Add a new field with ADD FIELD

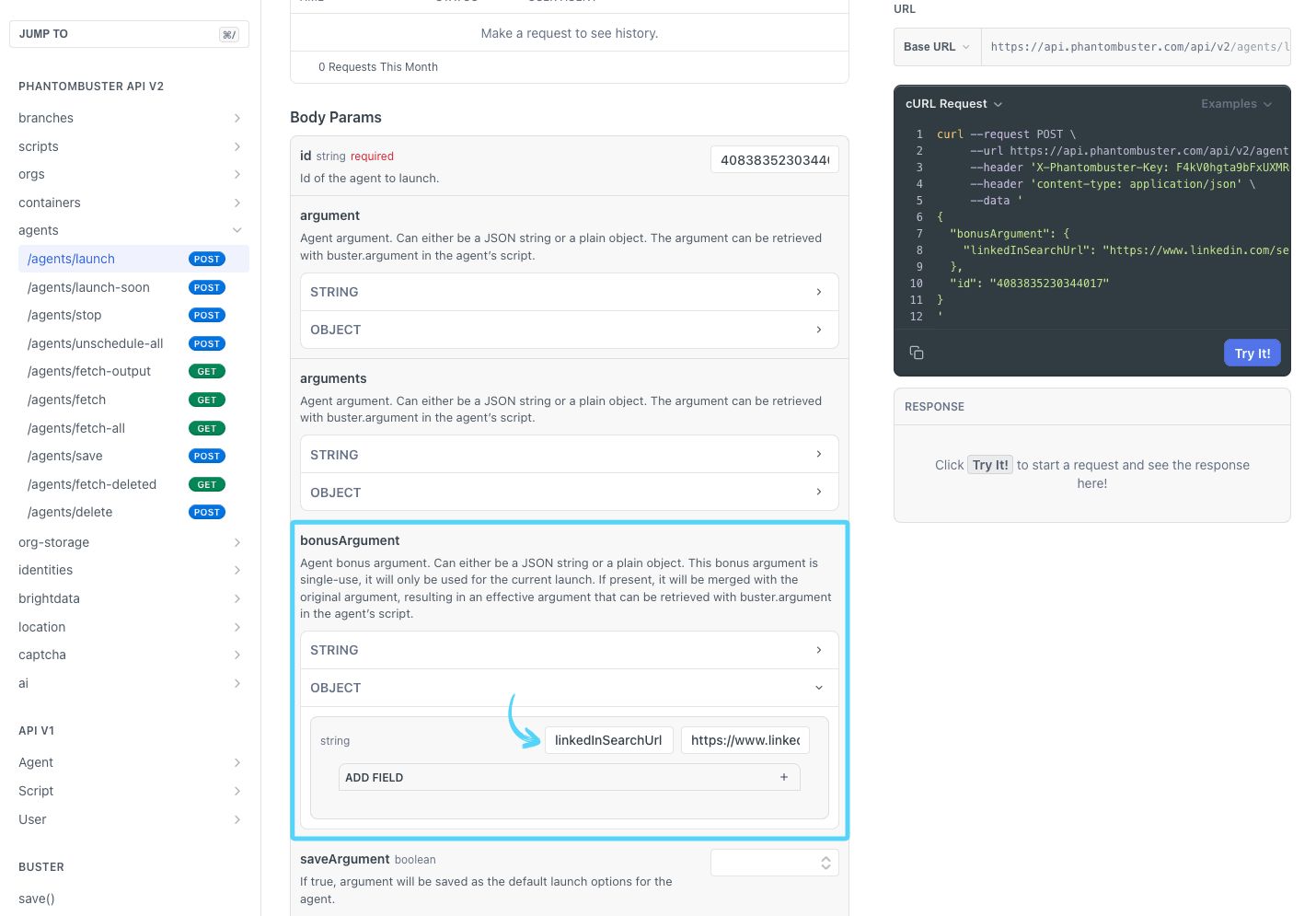[x=569, y=777]
